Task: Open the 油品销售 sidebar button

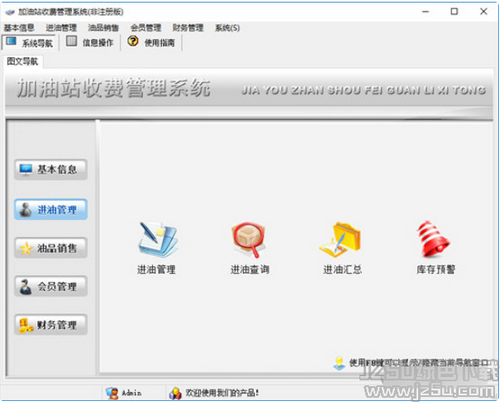Action: click(51, 248)
